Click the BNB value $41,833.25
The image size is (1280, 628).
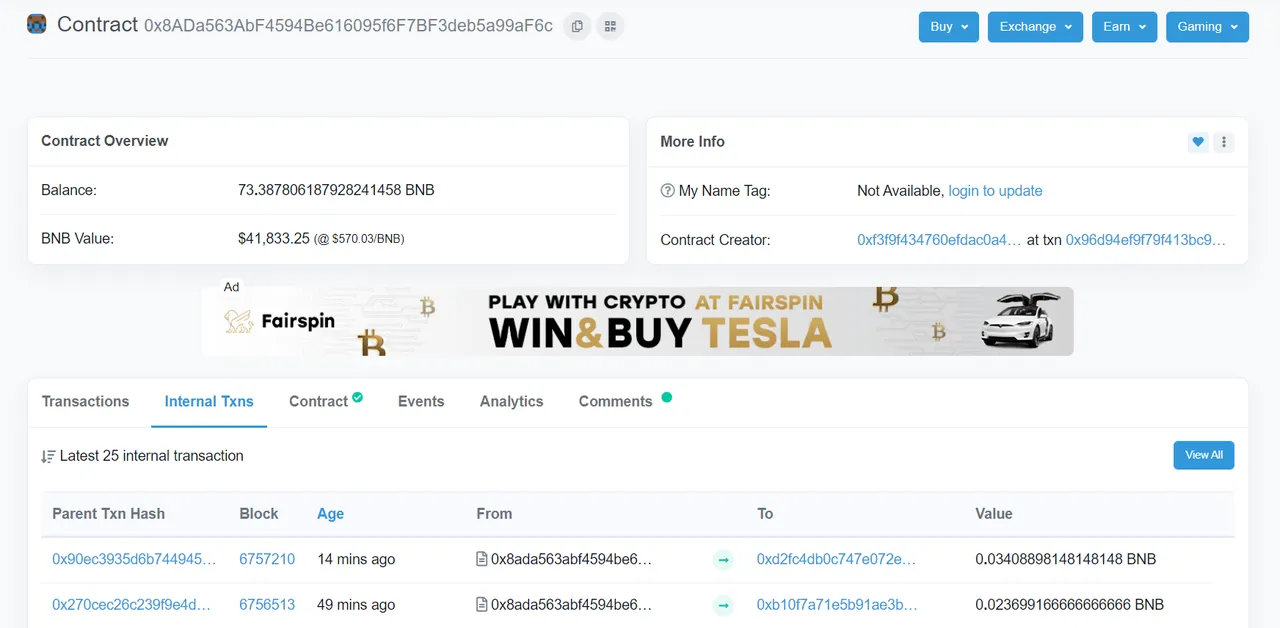274,239
